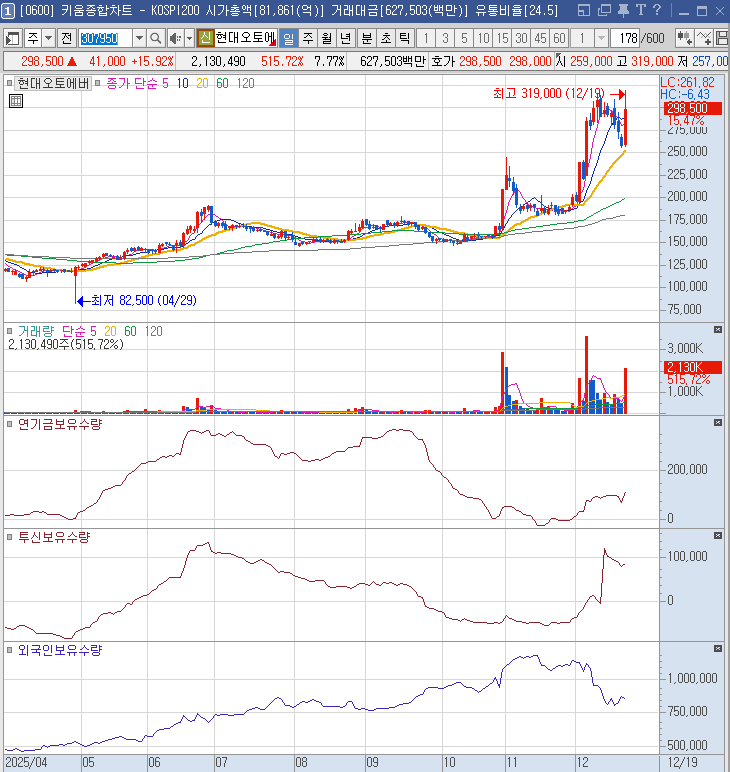Close the 거래량 volume panel
730x772 pixels.
717,330
